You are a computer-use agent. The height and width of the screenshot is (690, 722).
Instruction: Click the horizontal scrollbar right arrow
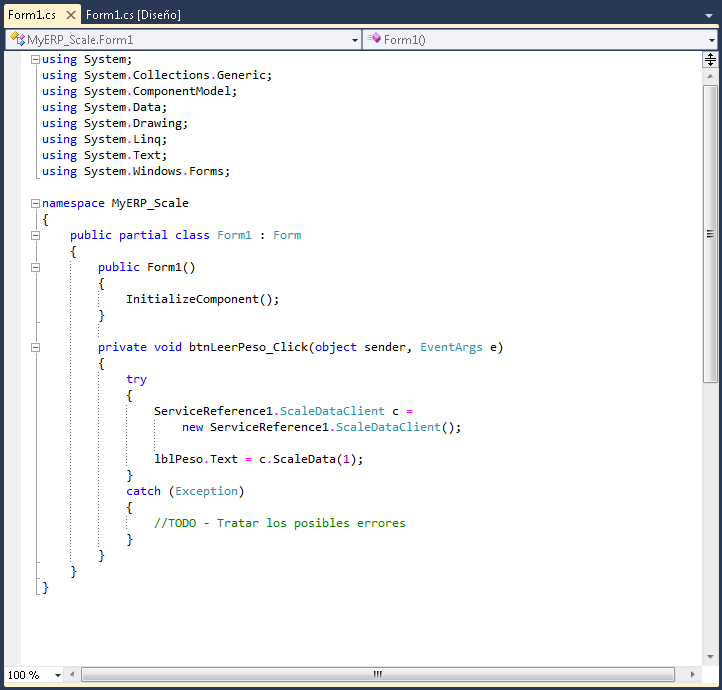click(692, 675)
